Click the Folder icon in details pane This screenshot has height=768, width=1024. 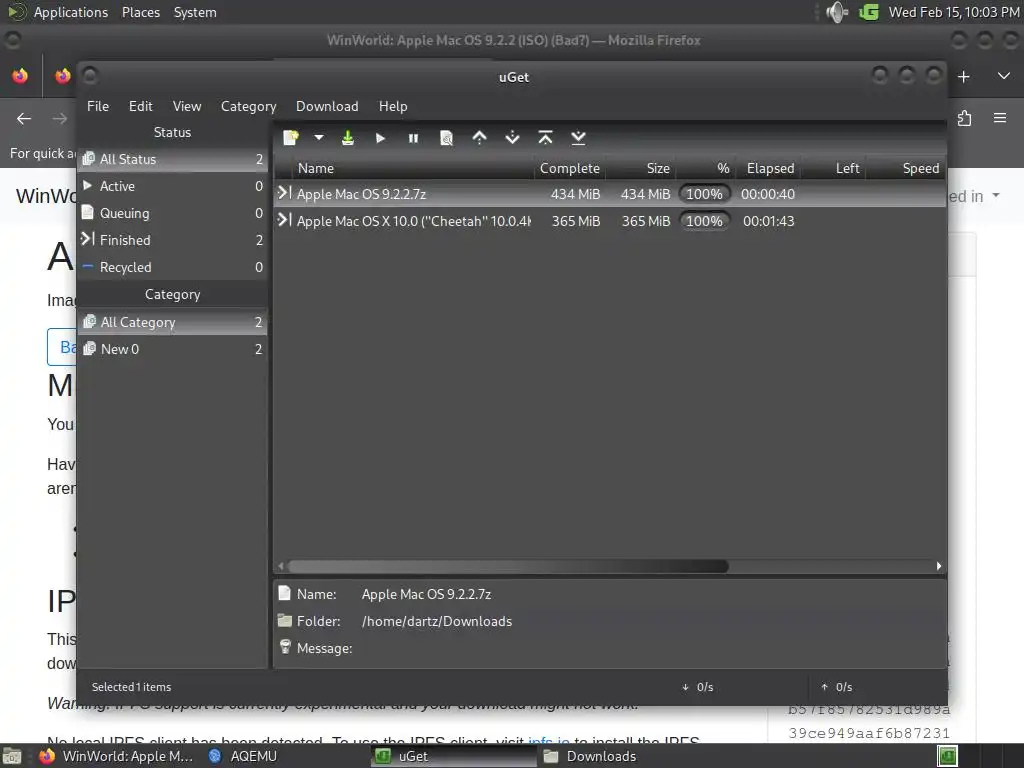[x=285, y=620]
